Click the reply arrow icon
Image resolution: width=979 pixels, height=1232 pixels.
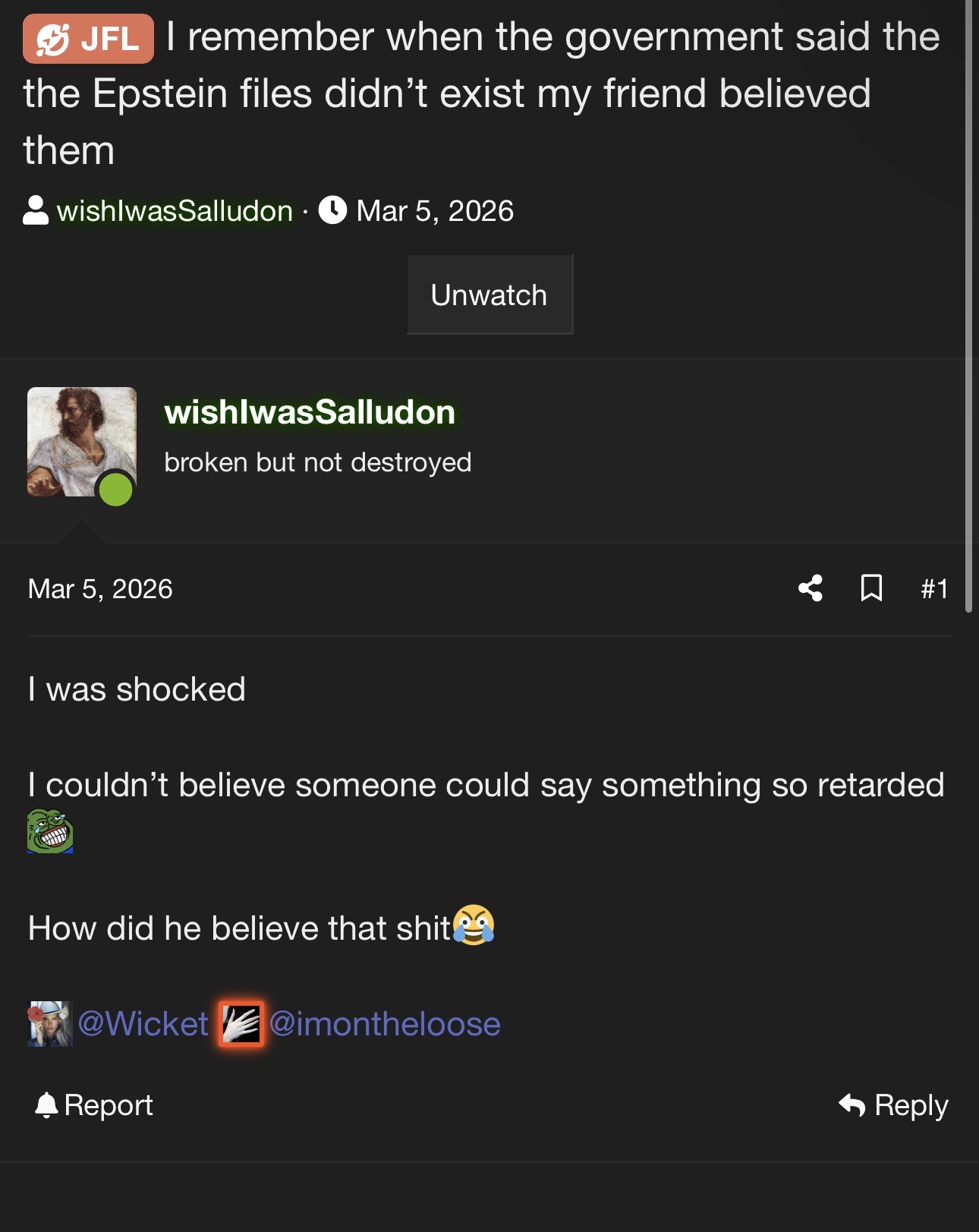point(852,1105)
